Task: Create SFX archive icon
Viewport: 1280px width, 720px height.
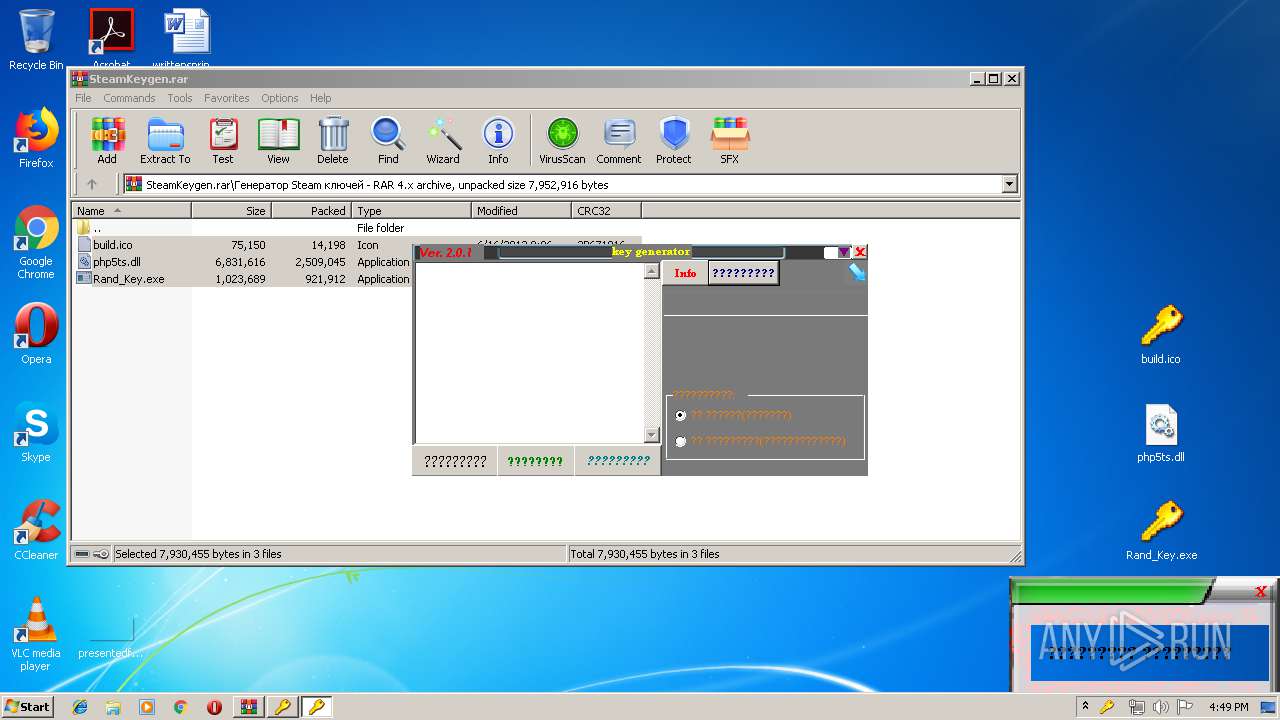Action: [730, 140]
